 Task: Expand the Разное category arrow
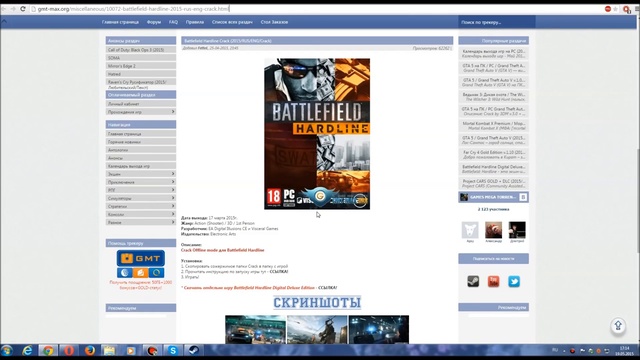coord(173,222)
